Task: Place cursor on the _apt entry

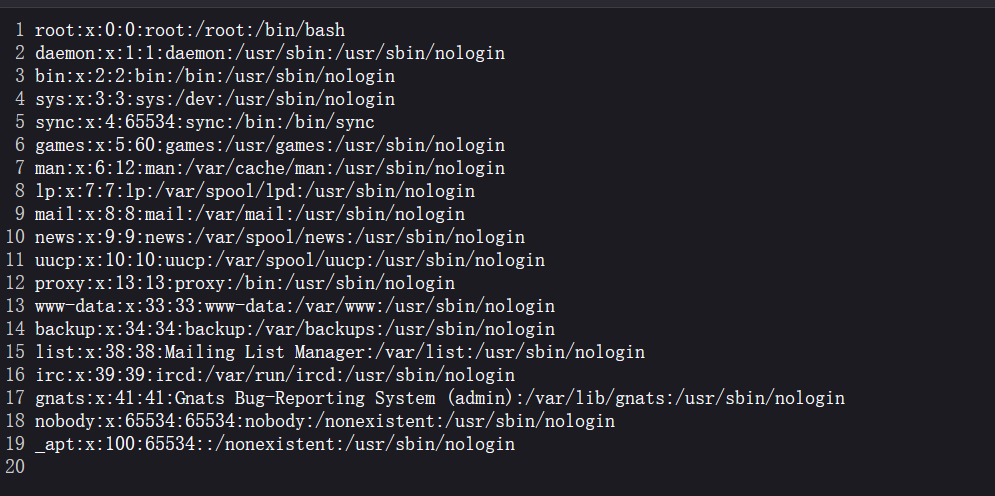Action: coord(274,444)
